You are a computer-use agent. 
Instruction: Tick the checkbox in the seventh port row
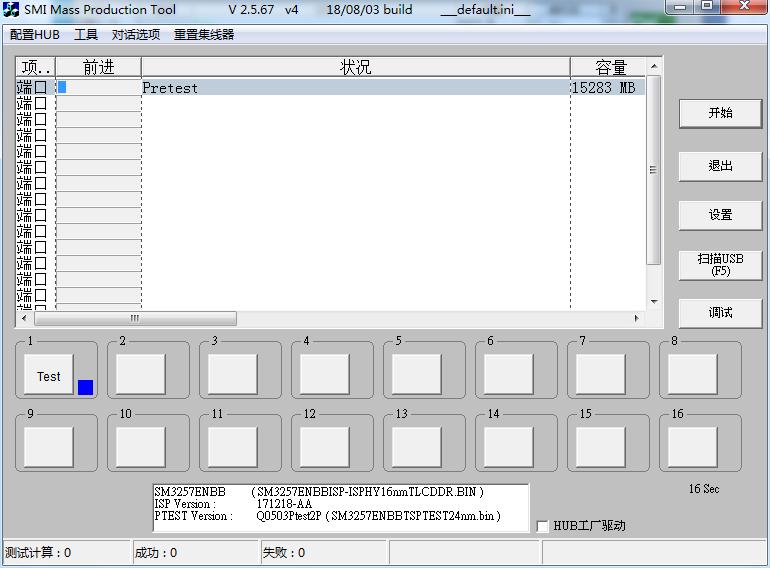click(41, 183)
